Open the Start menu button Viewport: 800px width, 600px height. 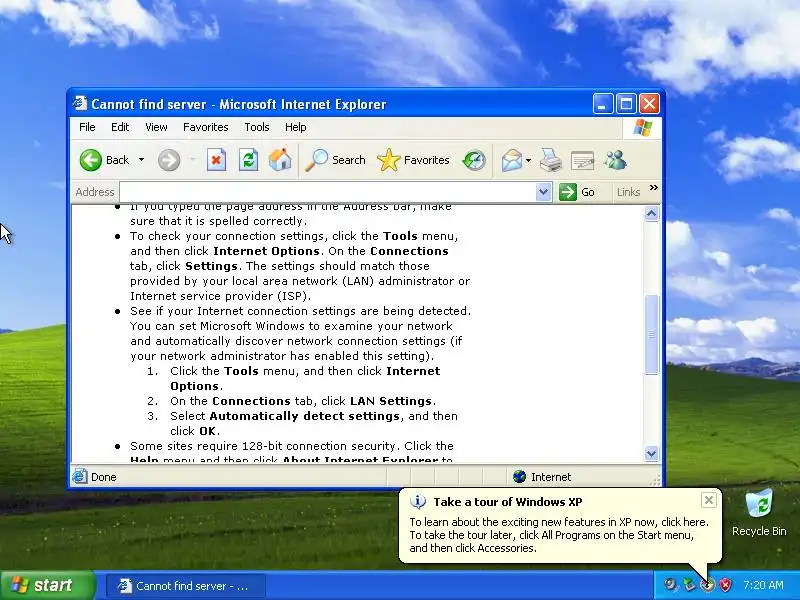point(48,585)
